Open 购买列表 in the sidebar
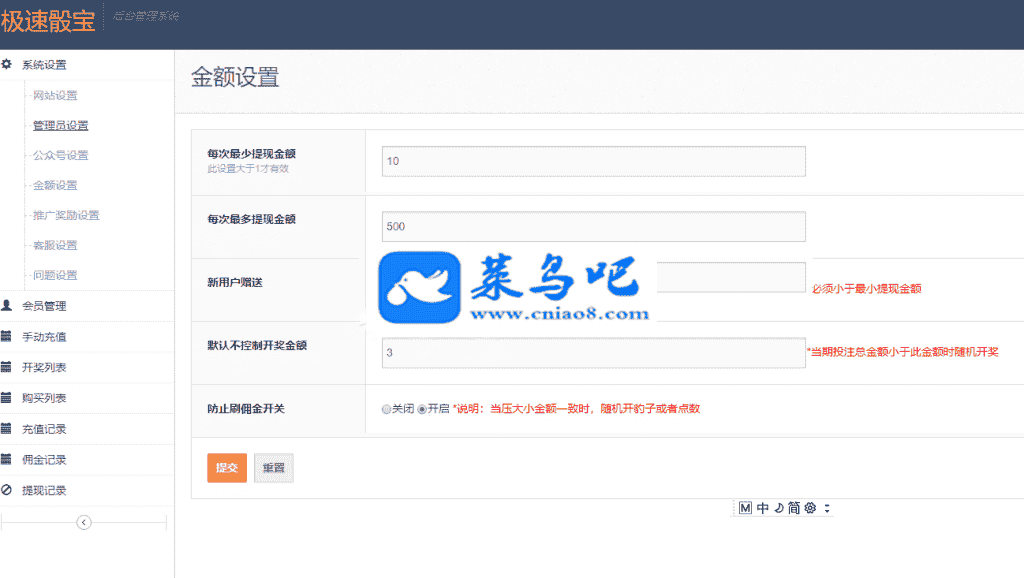1024x578 pixels. (x=44, y=398)
